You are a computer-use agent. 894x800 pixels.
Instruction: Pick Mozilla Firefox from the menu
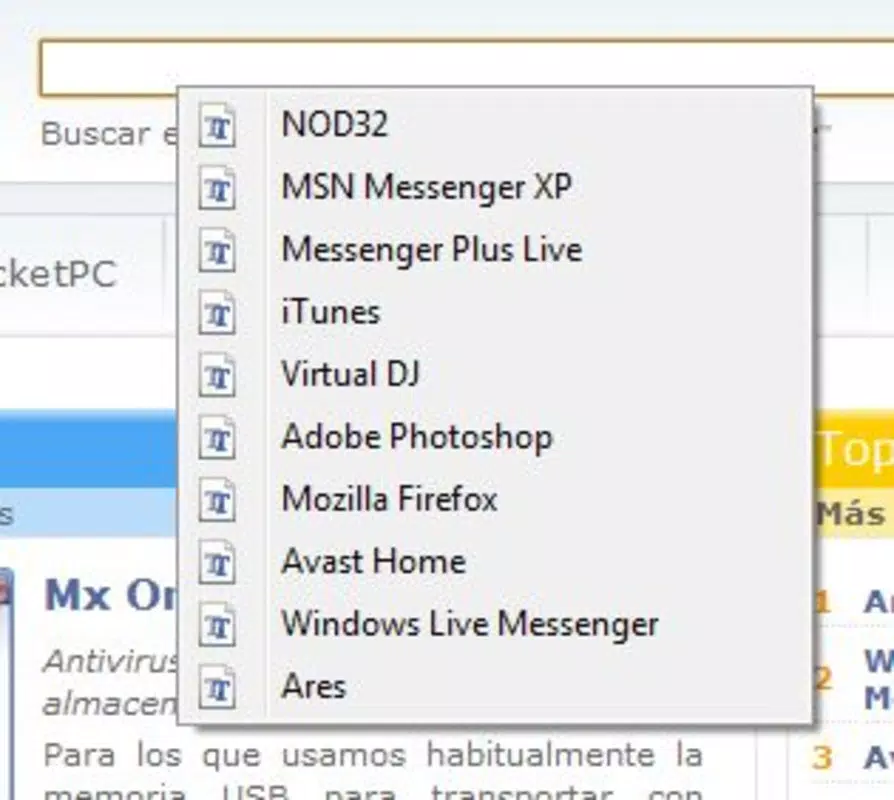click(495, 500)
